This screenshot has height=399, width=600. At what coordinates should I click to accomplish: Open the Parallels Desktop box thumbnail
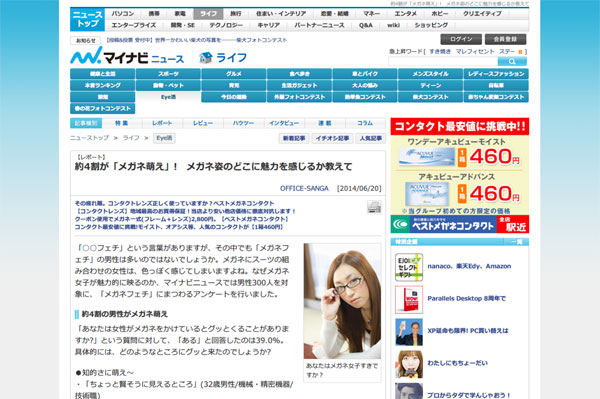pos(409,299)
